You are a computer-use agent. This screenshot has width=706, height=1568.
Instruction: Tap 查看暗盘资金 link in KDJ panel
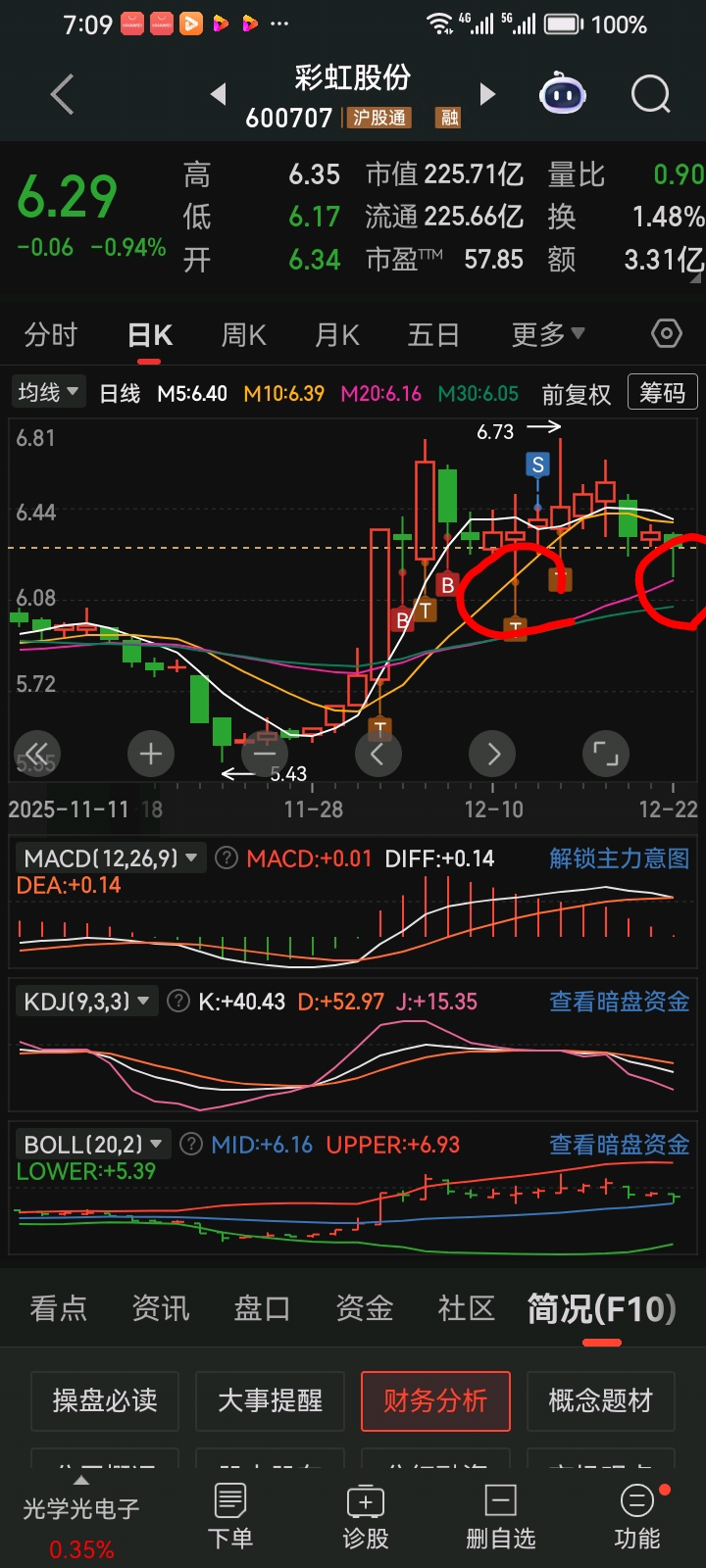tap(619, 1002)
